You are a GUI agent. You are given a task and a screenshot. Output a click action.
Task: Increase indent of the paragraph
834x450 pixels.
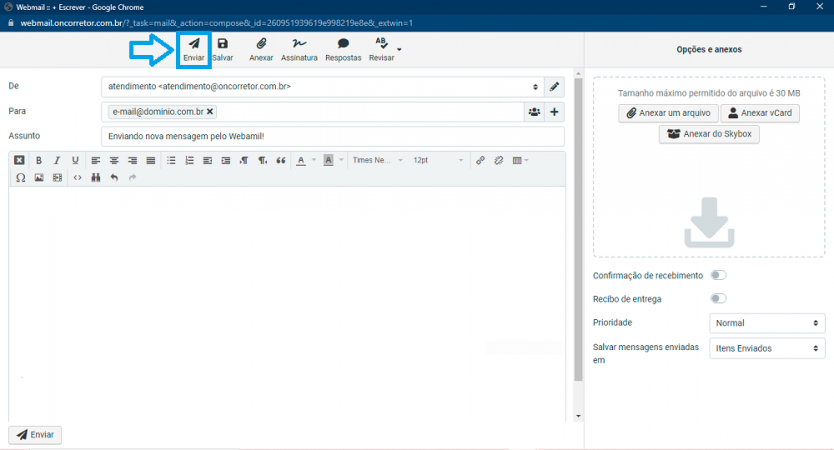point(226,160)
